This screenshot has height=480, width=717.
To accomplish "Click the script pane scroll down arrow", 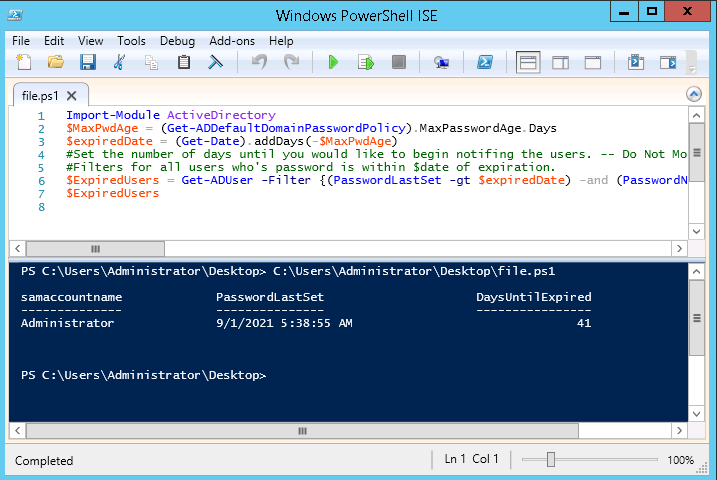I will click(696, 231).
